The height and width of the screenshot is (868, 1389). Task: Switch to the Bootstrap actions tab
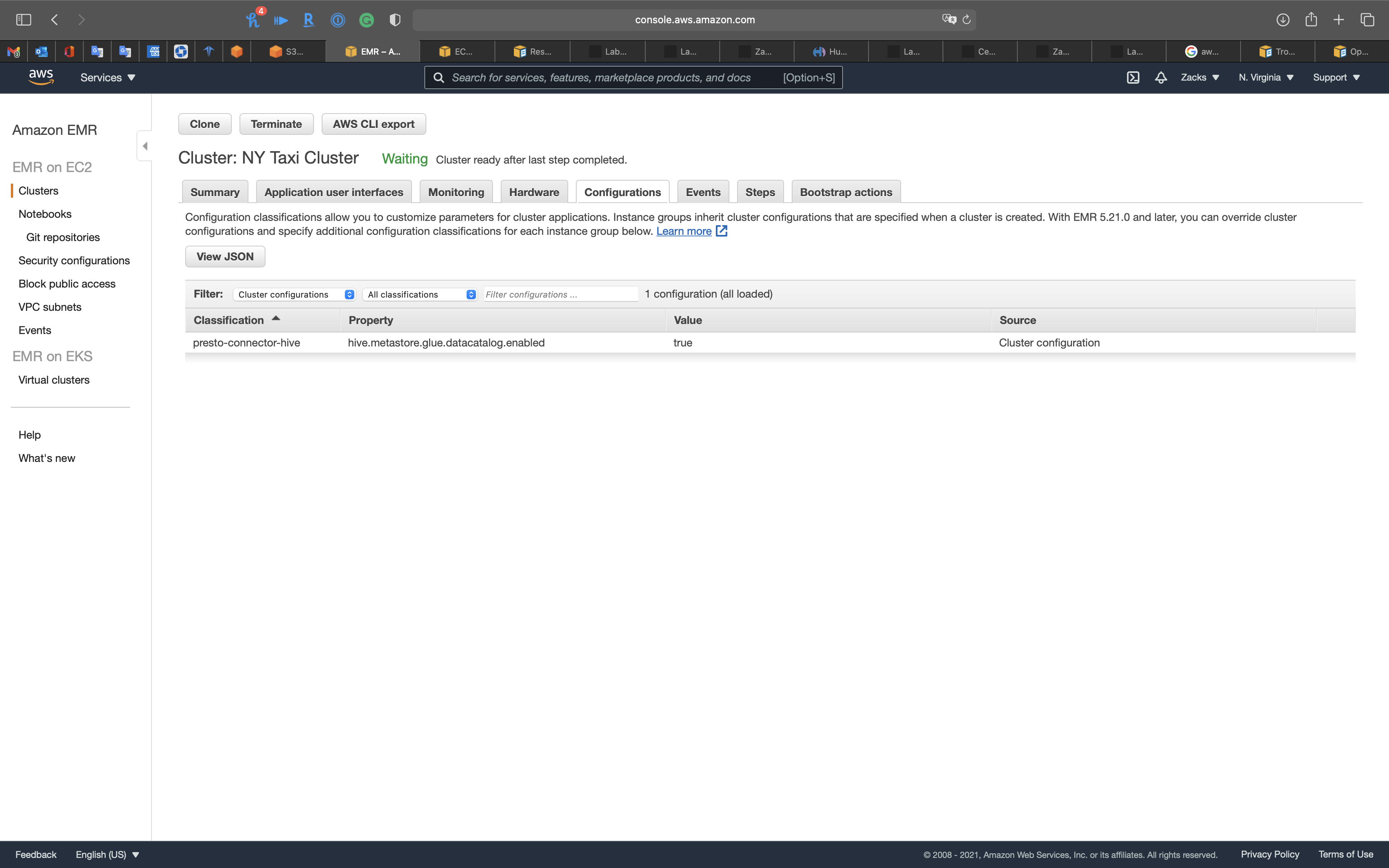[846, 192]
